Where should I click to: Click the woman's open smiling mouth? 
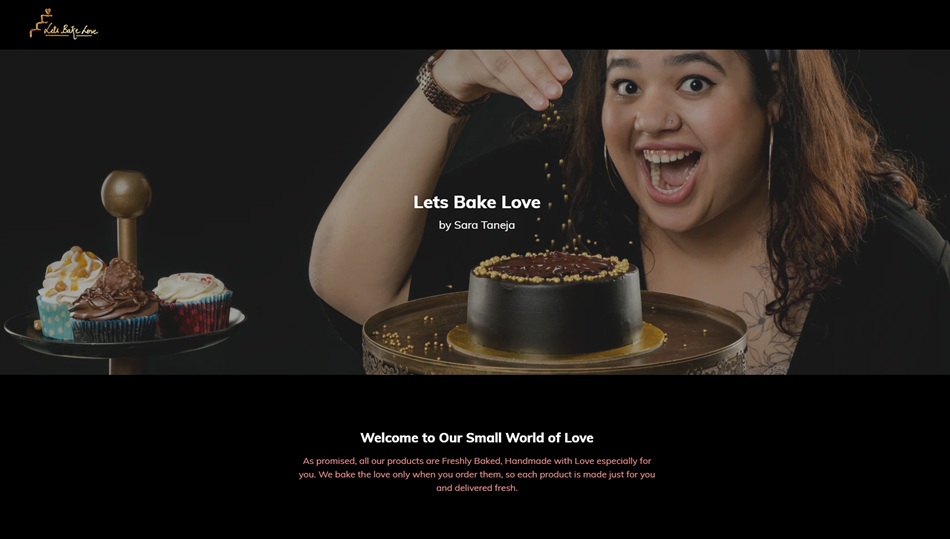pos(669,171)
